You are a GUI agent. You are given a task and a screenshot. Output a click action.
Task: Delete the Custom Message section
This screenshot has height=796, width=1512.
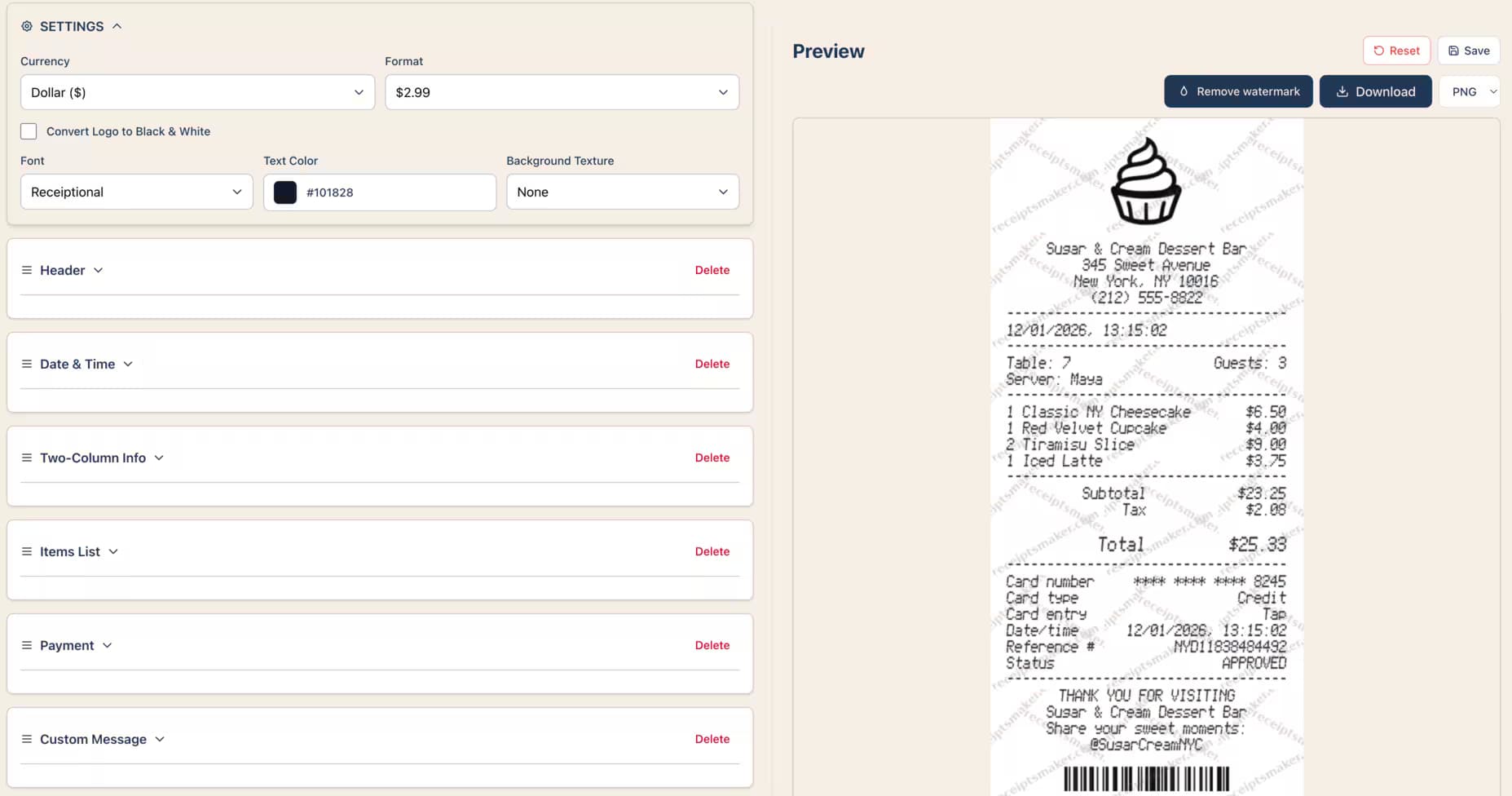(x=712, y=739)
